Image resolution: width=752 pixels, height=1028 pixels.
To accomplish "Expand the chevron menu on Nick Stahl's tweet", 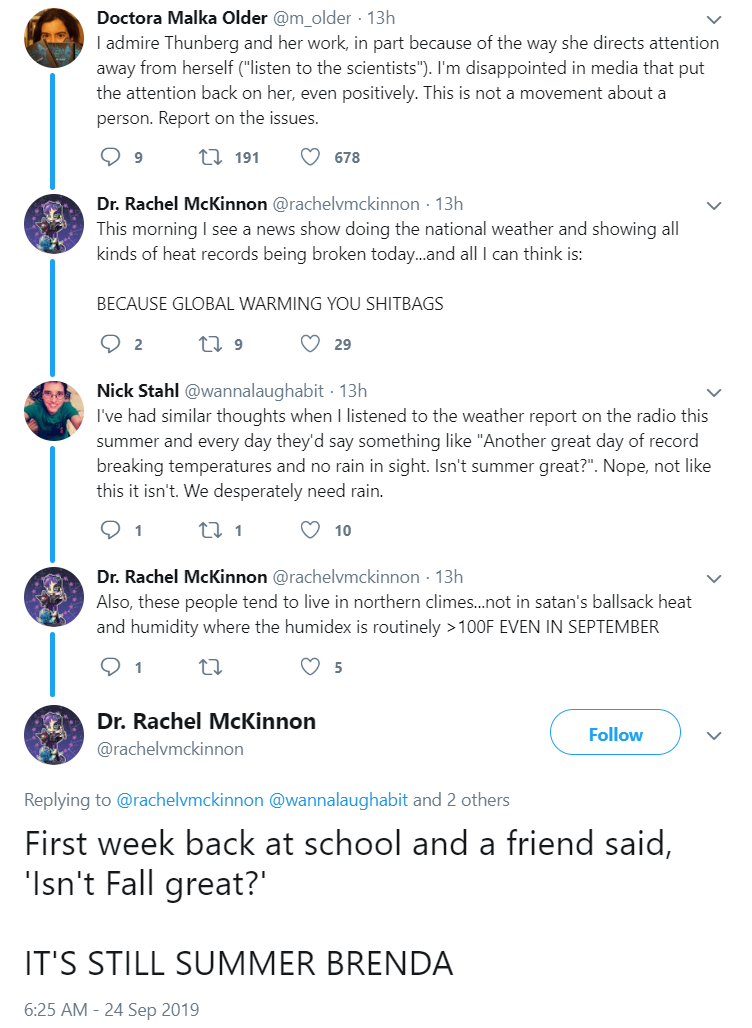I will [714, 393].
